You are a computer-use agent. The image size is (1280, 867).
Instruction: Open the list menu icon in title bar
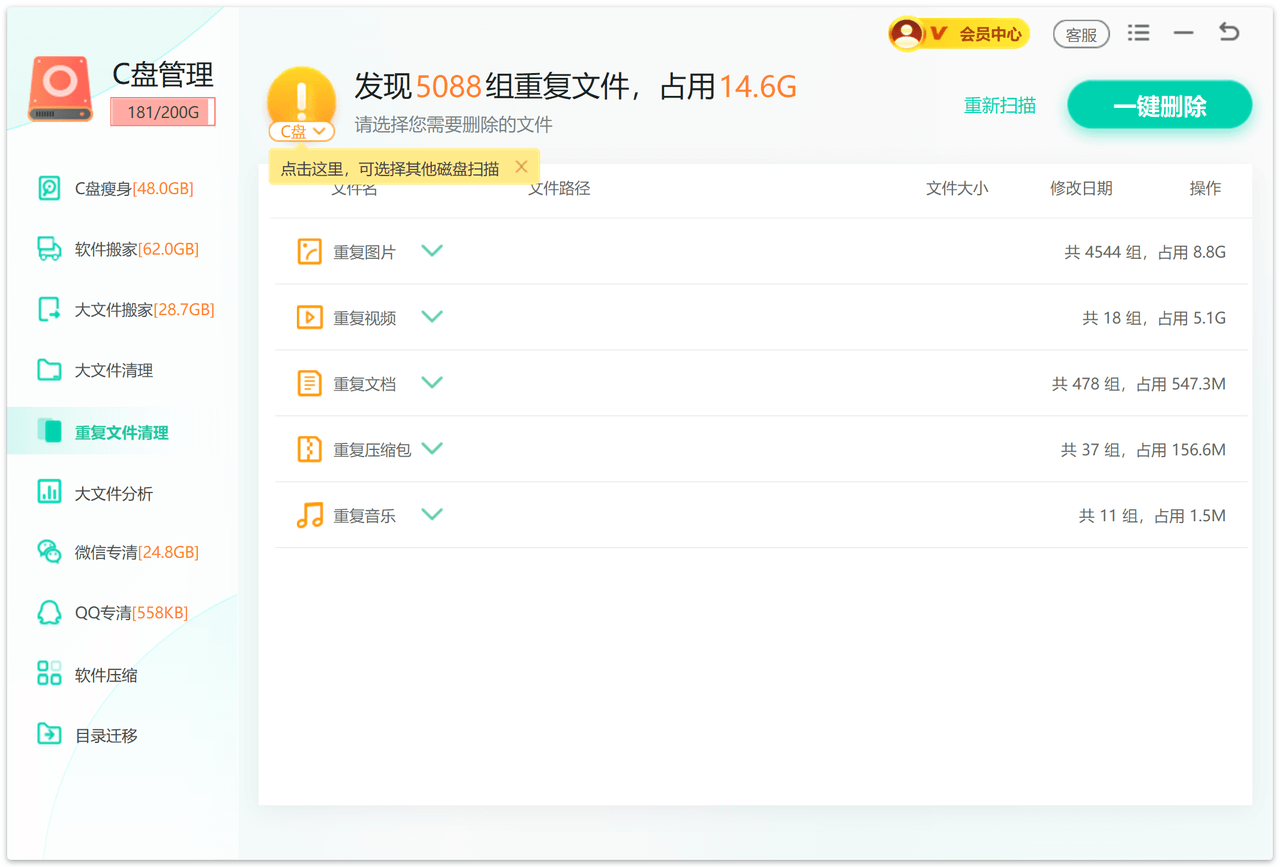(1138, 33)
